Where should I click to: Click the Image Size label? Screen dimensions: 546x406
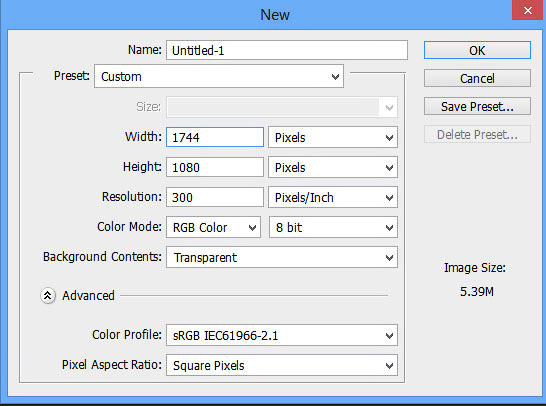475,268
